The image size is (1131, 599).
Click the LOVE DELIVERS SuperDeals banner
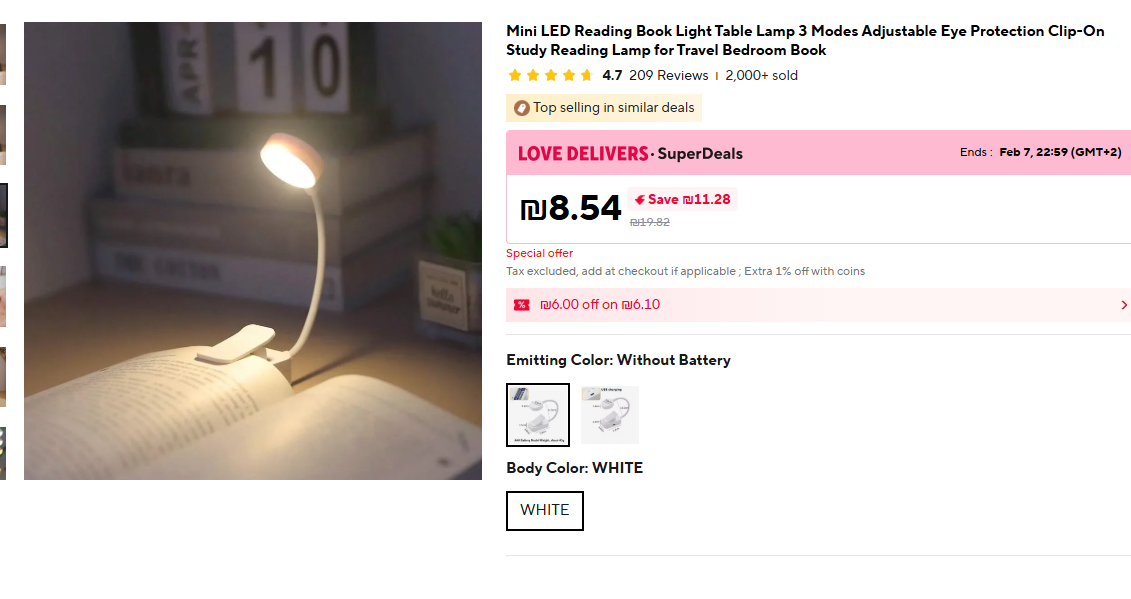coord(630,153)
